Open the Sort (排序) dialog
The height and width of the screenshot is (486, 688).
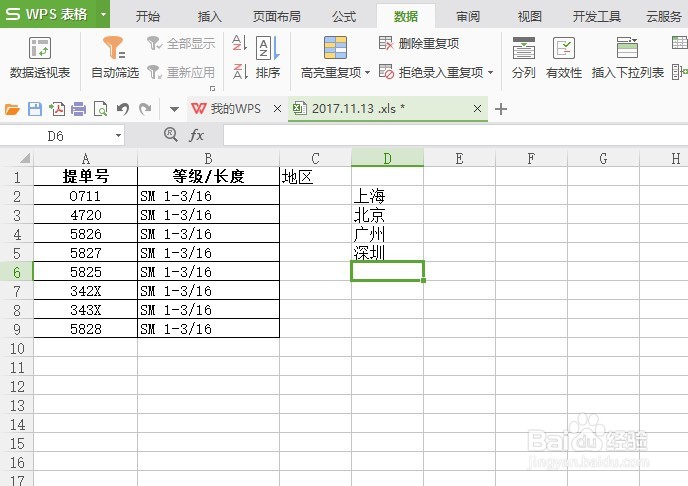268,57
